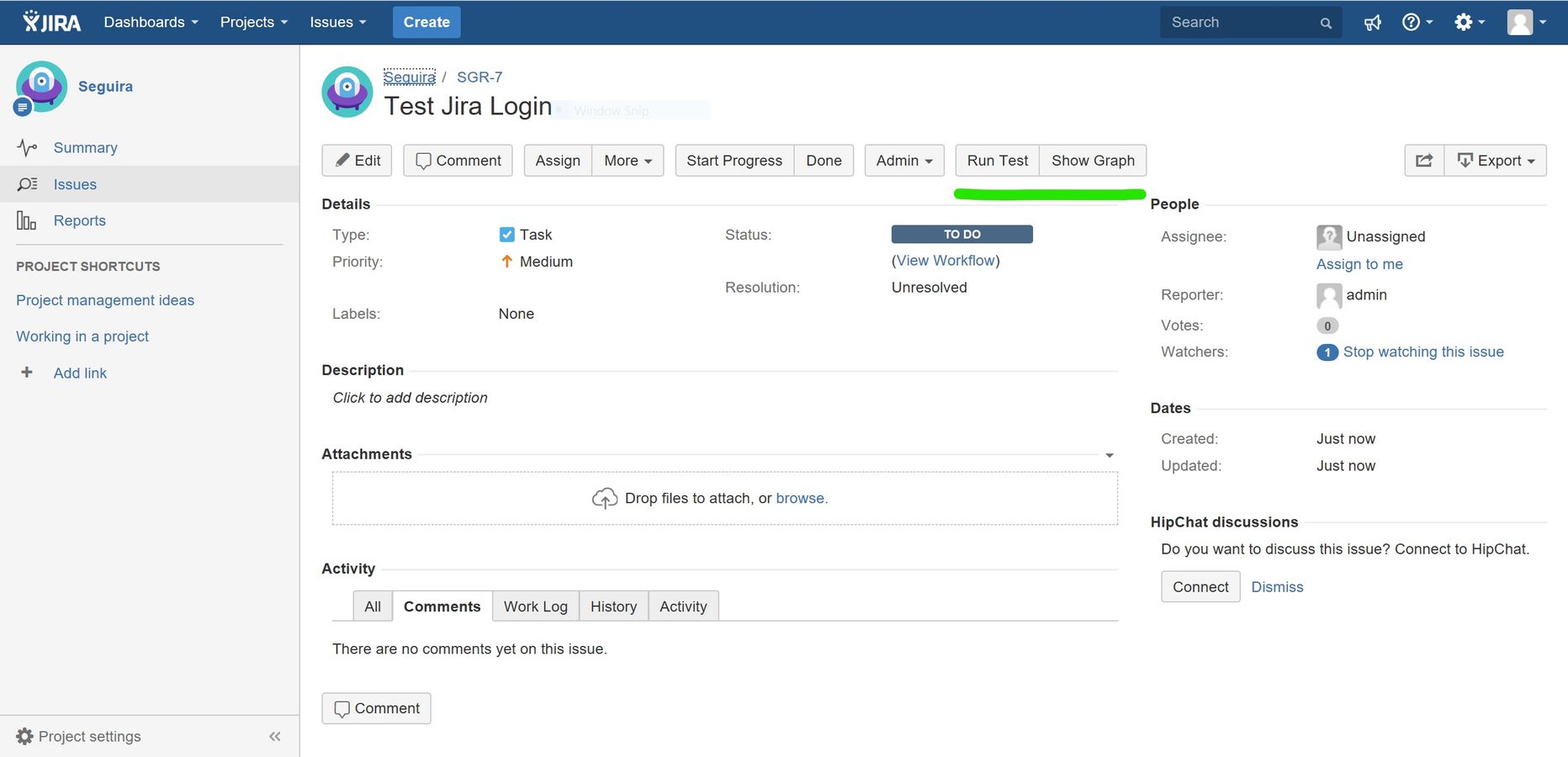Screen dimensions: 1568x757
Task: Open the Issues dropdown menu
Action: coord(338,22)
